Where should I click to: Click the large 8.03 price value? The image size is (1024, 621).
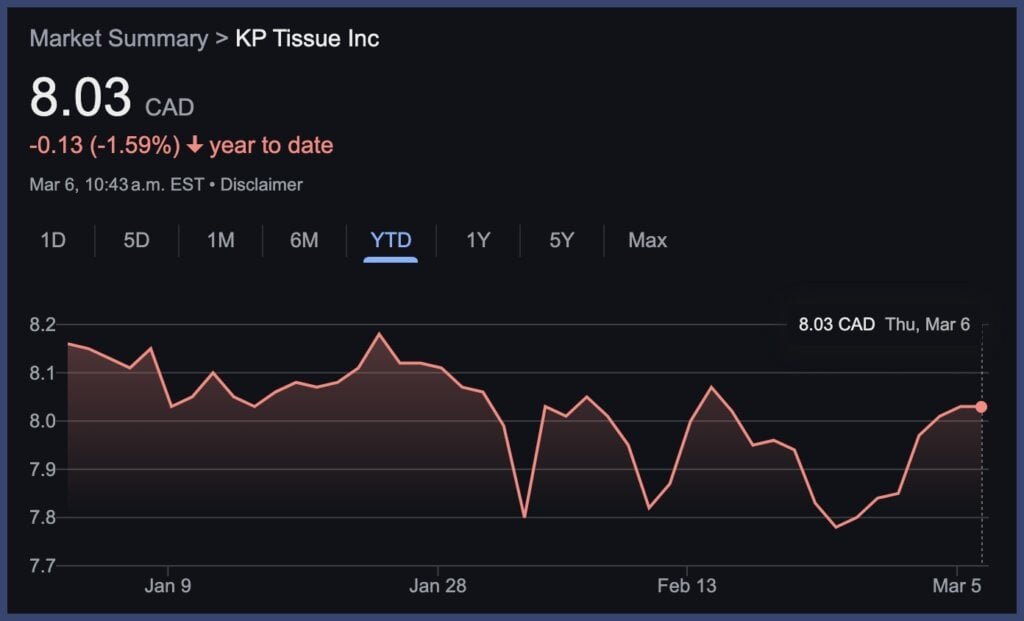81,98
